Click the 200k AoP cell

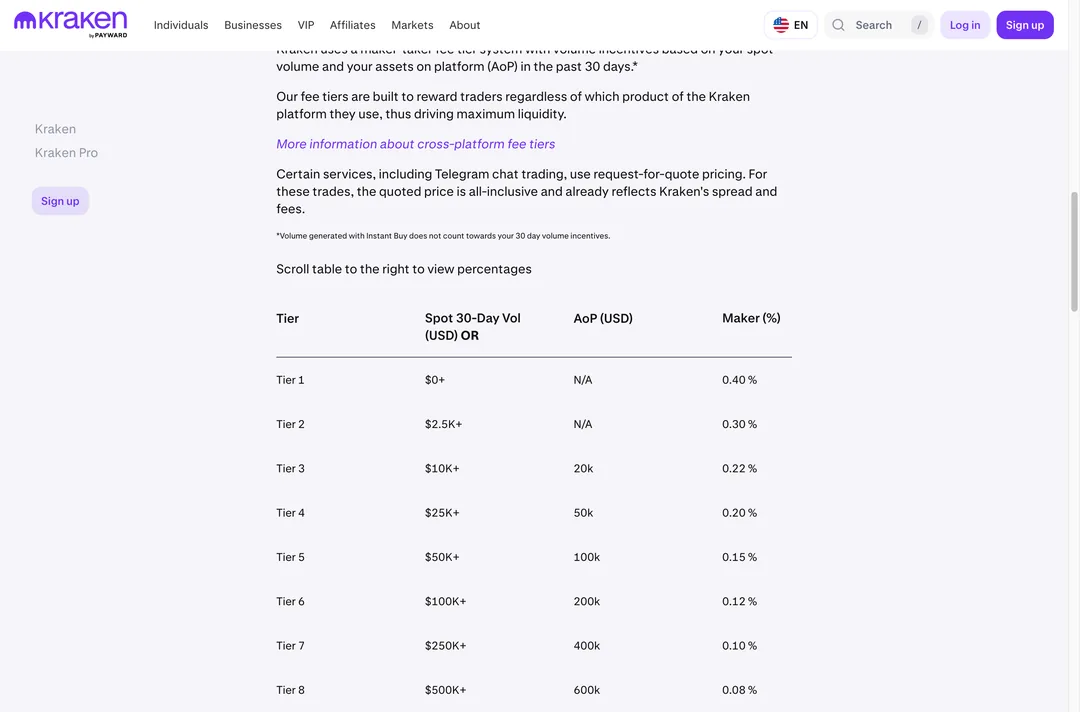click(x=587, y=601)
